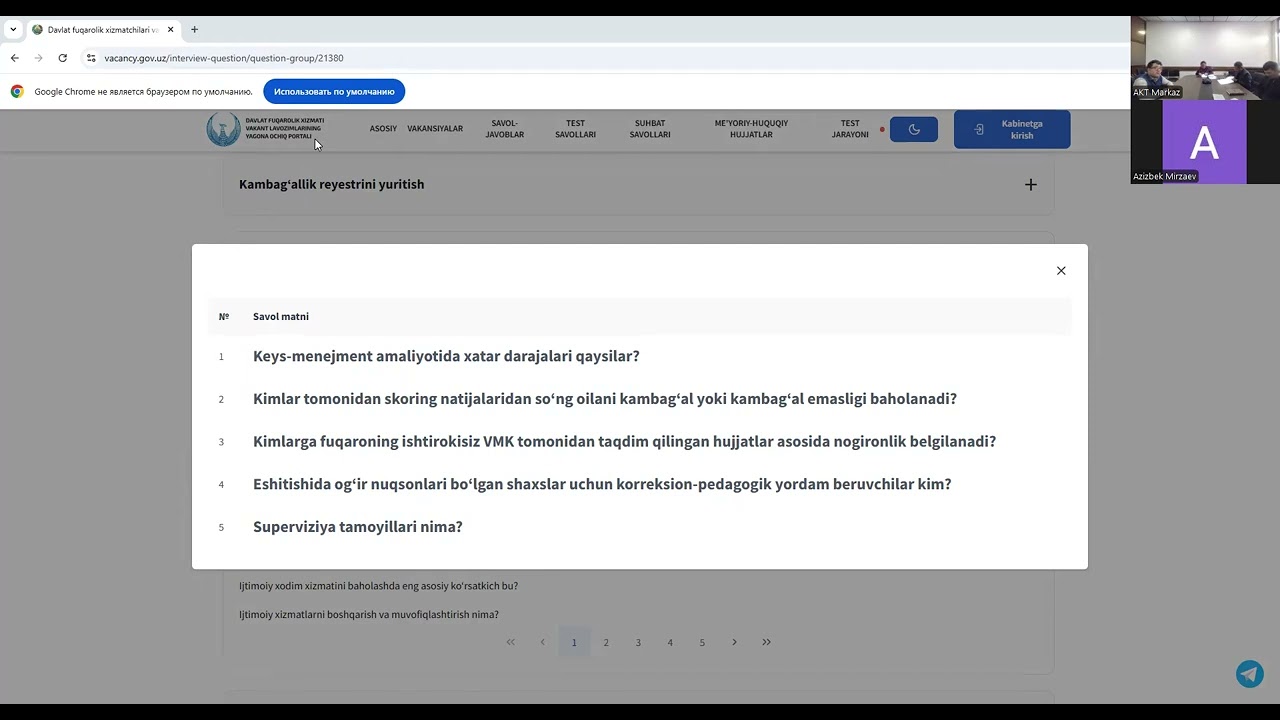Open the TEST JARAYONI menu item
Image resolution: width=1280 pixels, height=720 pixels.
pos(850,129)
